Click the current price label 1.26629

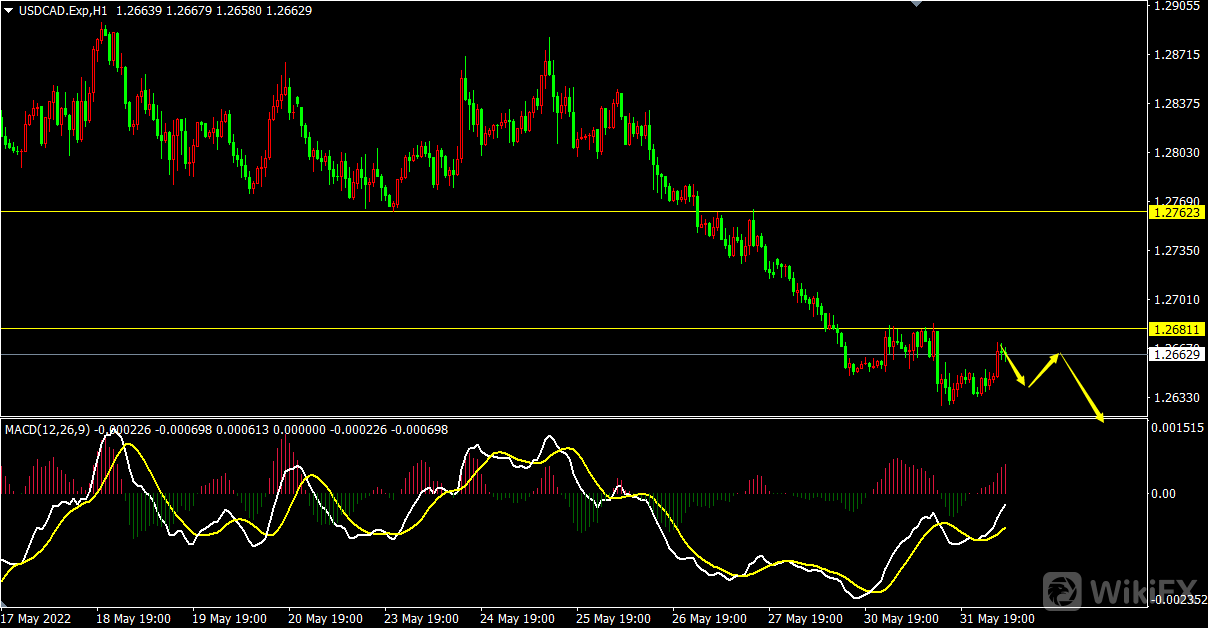tap(1177, 354)
